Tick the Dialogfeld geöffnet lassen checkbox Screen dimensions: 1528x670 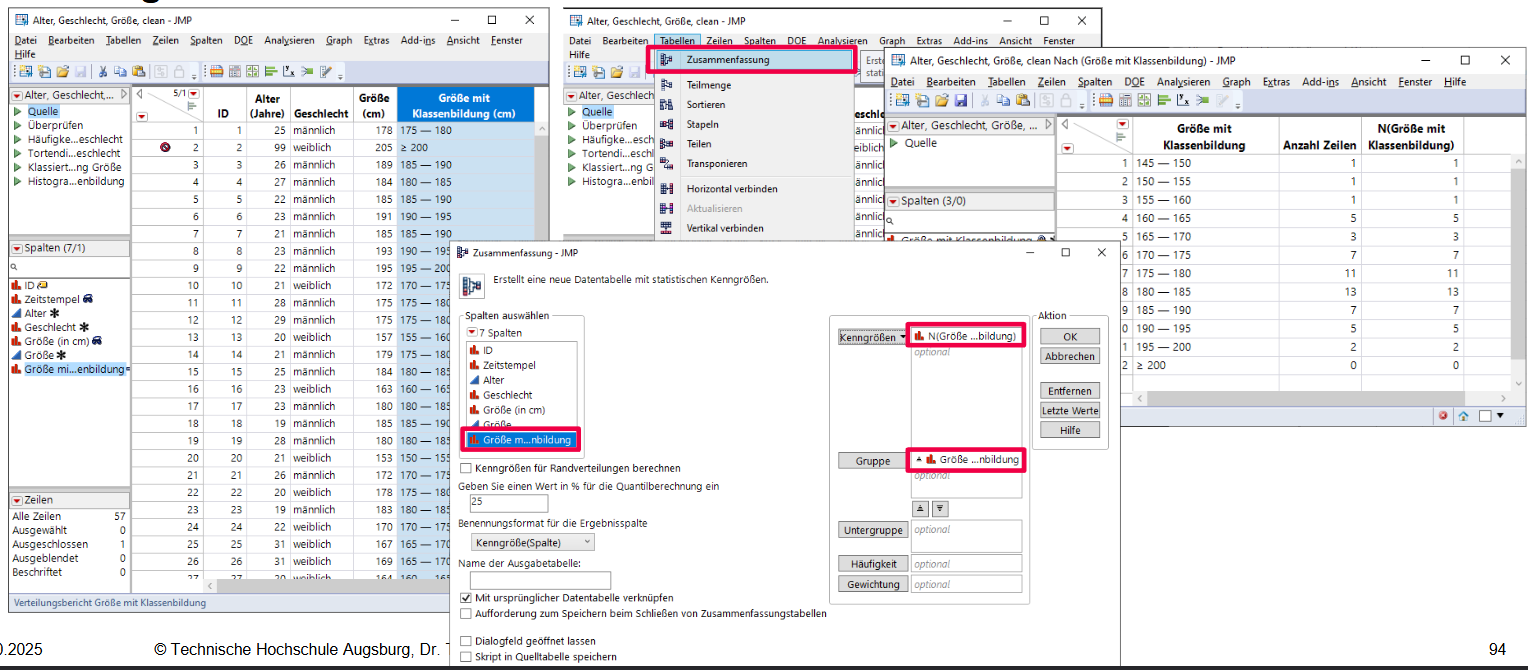[466, 641]
